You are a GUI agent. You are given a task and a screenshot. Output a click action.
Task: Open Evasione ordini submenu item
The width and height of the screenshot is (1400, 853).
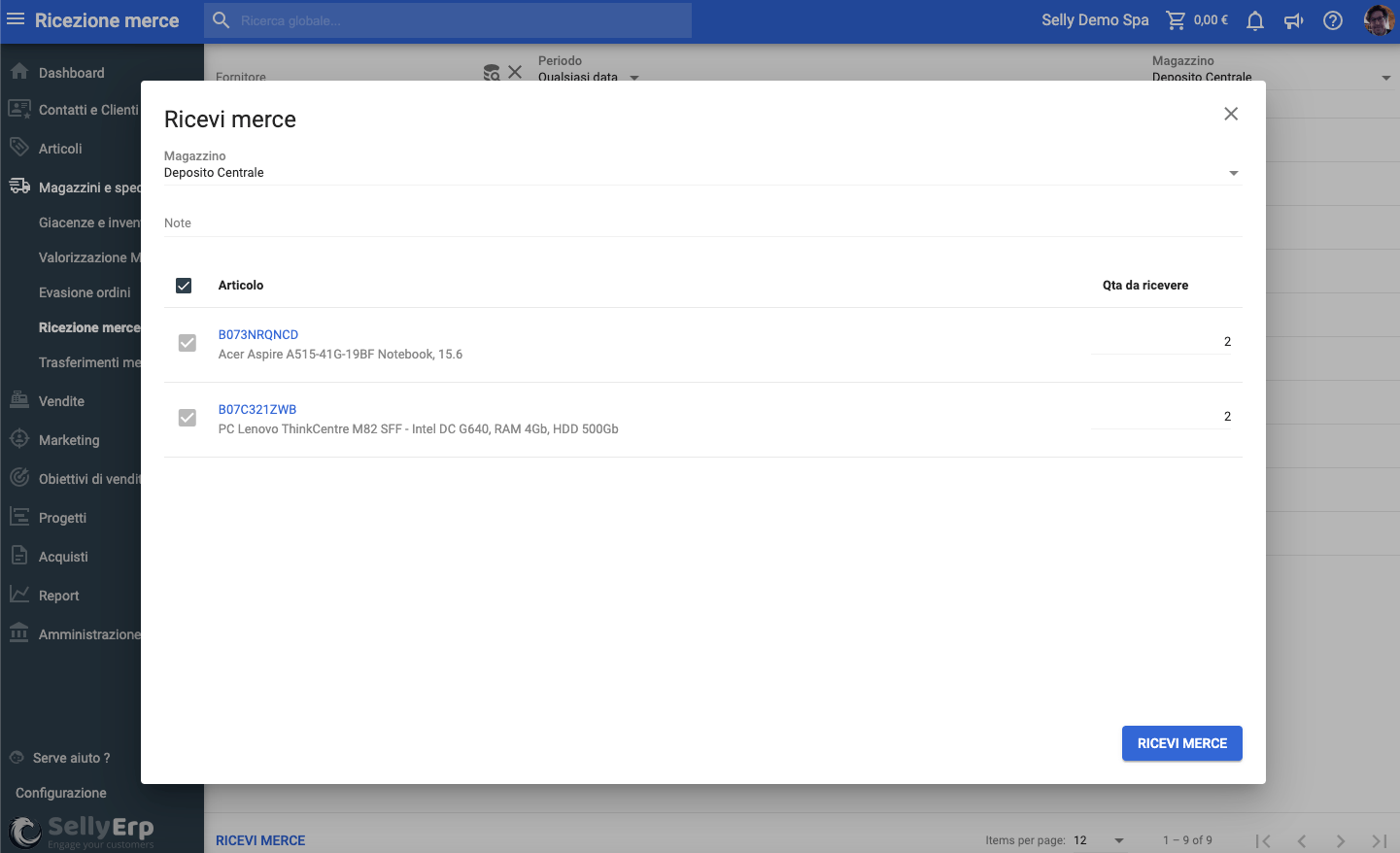(x=85, y=292)
